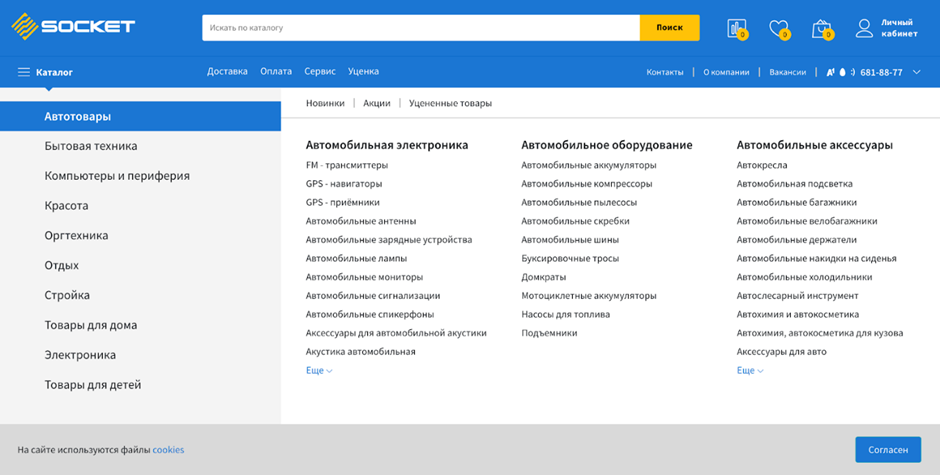
Task: Open the favorites heart icon
Action: [779, 28]
